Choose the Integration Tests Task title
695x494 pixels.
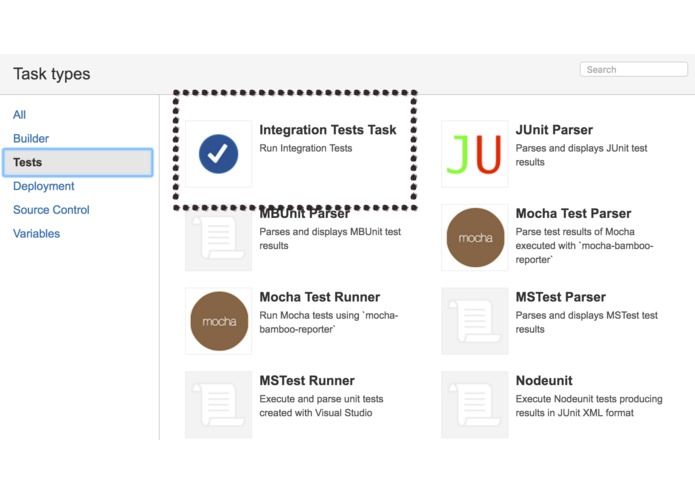coord(328,130)
